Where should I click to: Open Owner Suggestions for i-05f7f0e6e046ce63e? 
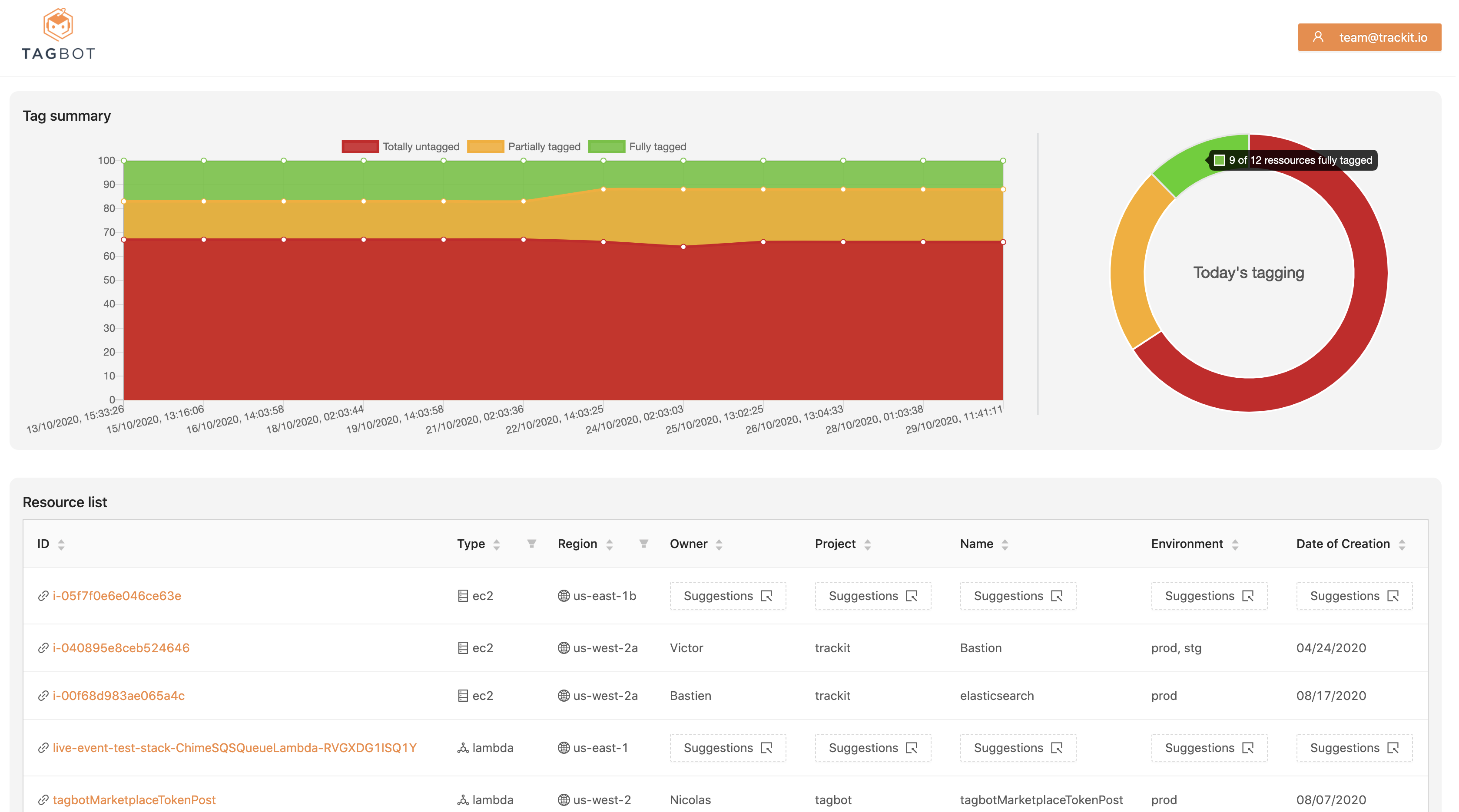(727, 596)
